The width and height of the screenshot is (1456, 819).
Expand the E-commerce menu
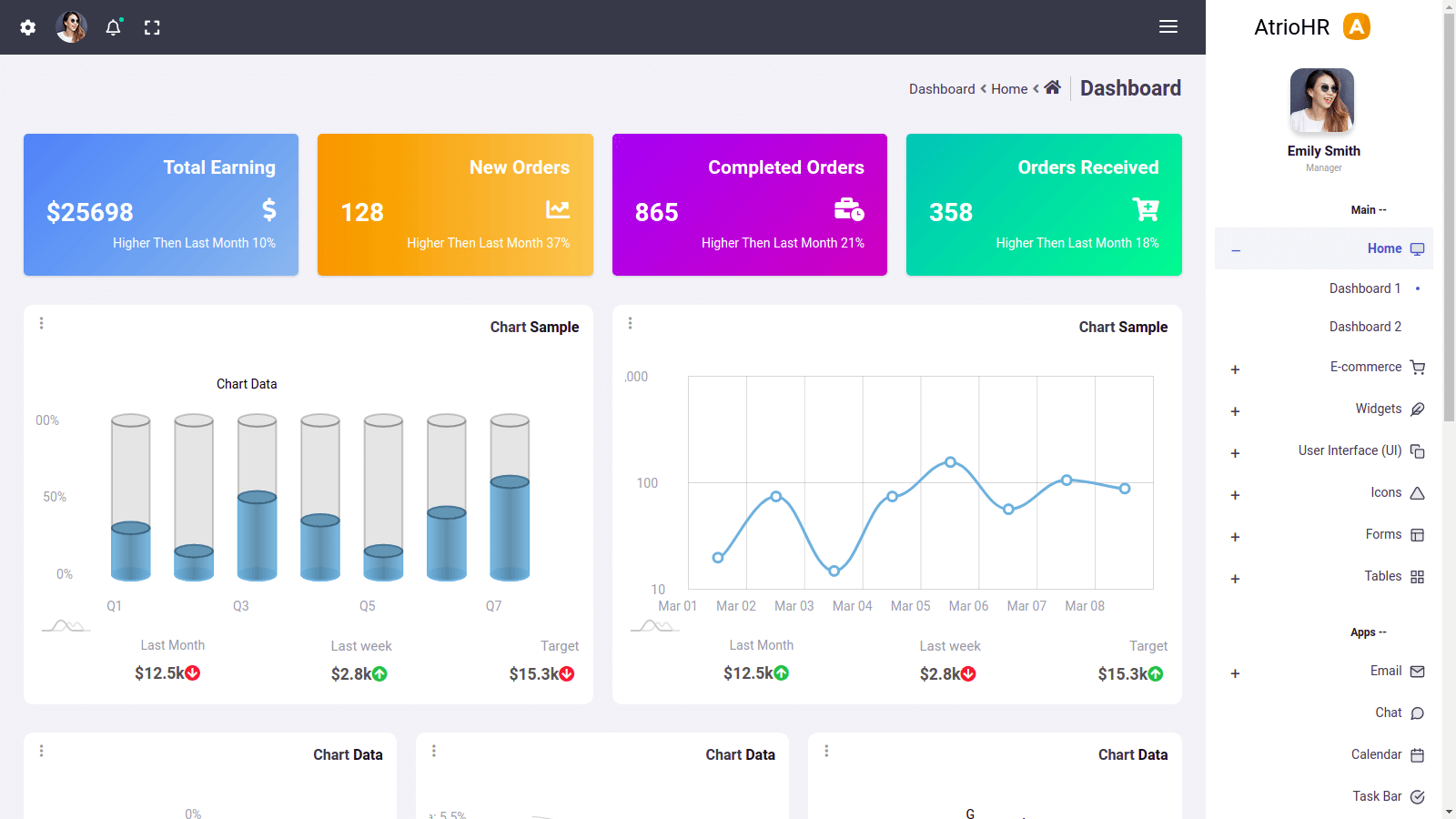click(1235, 369)
